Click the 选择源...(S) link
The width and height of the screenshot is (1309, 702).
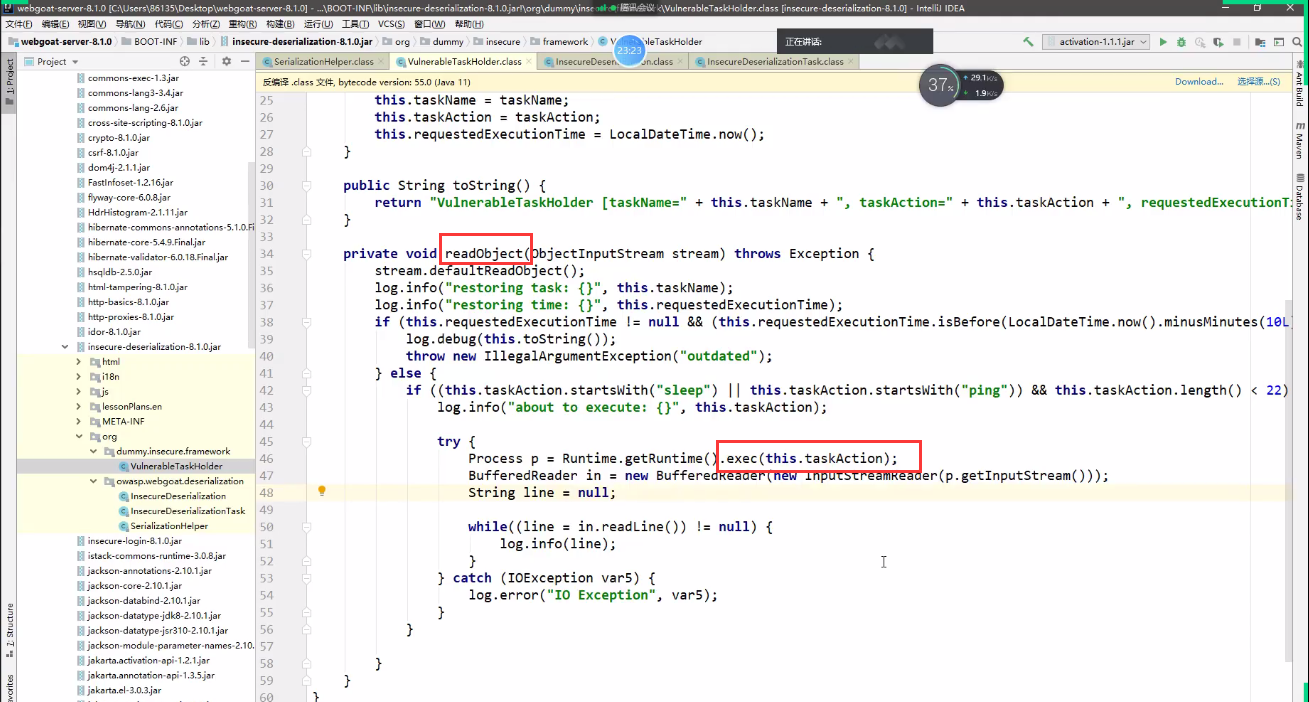[1258, 82]
